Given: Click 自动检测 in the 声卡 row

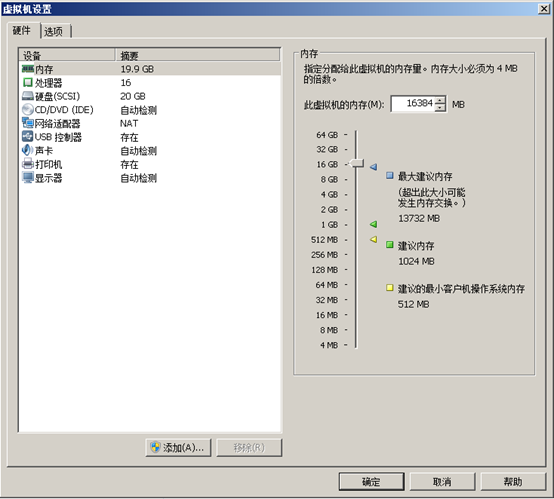Looking at the screenshot, I should (138, 151).
